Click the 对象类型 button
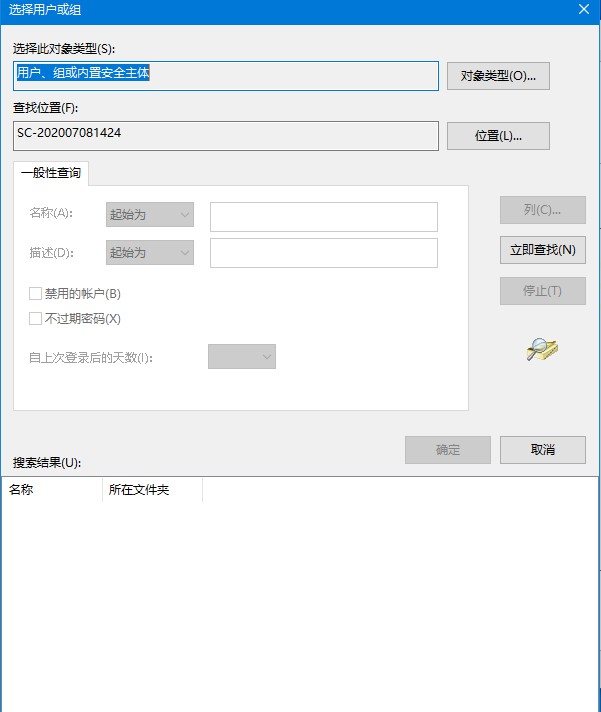Viewport: 601px width, 712px height. click(498, 76)
